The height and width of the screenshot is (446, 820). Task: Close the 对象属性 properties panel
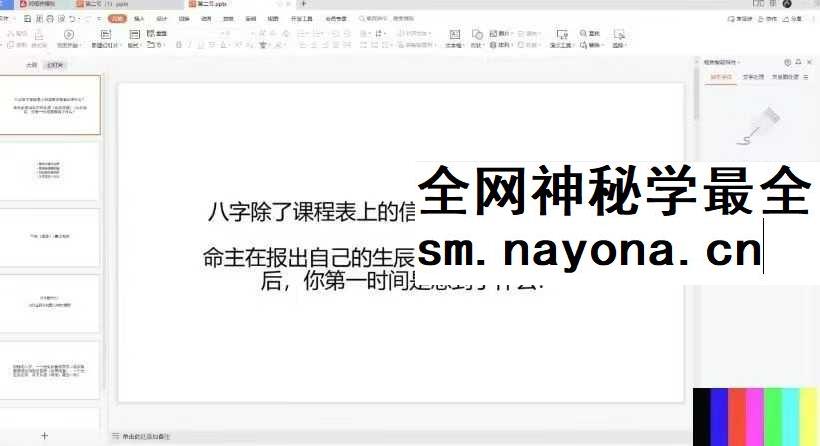point(809,62)
